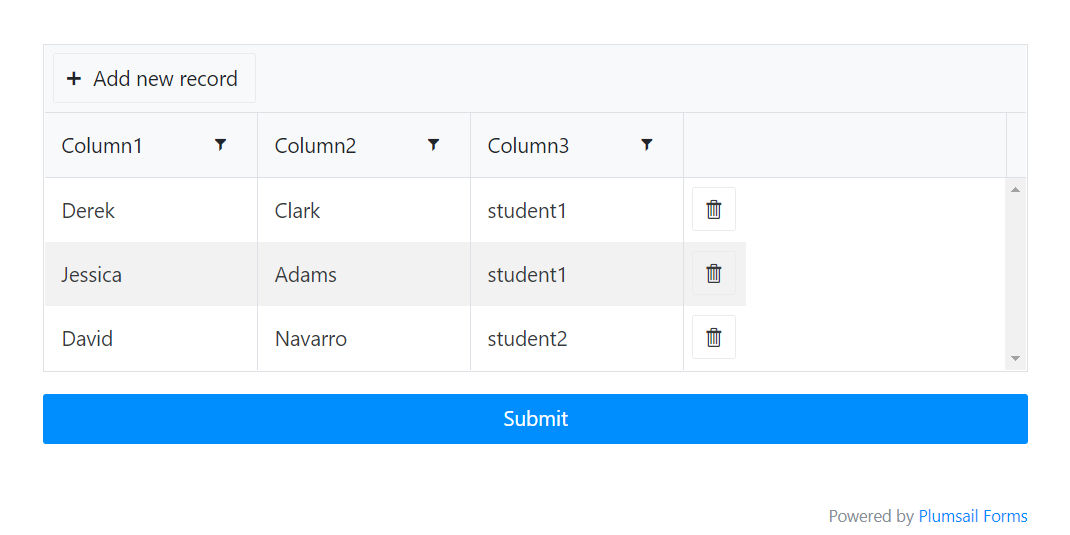Open the Plumsail Forms link
The width and height of the screenshot is (1070, 535).
coord(972,516)
